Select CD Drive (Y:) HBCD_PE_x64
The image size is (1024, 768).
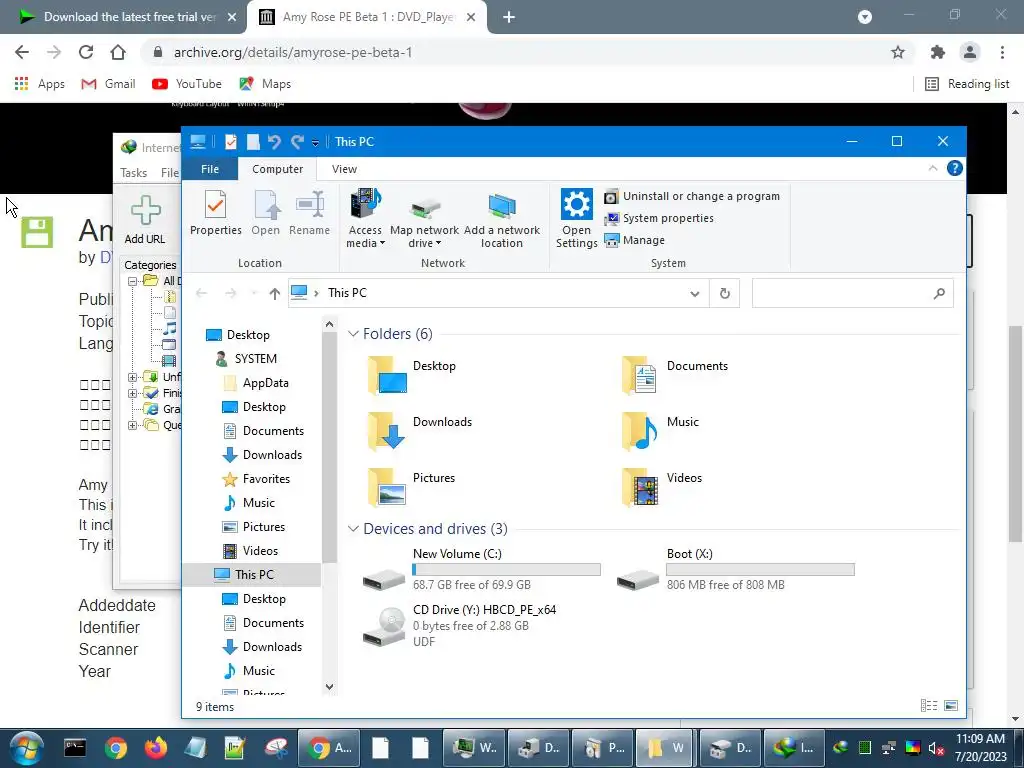point(460,626)
